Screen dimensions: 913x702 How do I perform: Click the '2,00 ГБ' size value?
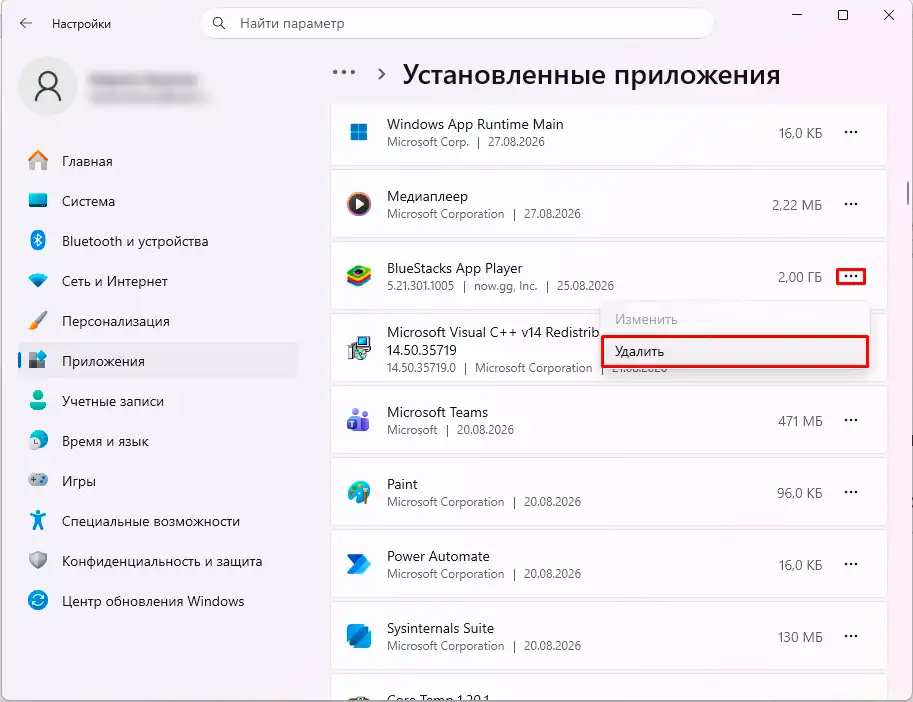point(800,277)
